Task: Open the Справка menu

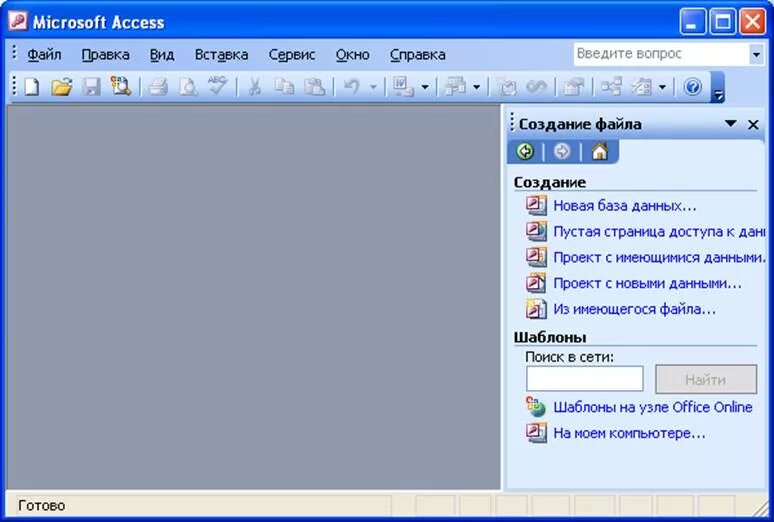Action: (418, 54)
